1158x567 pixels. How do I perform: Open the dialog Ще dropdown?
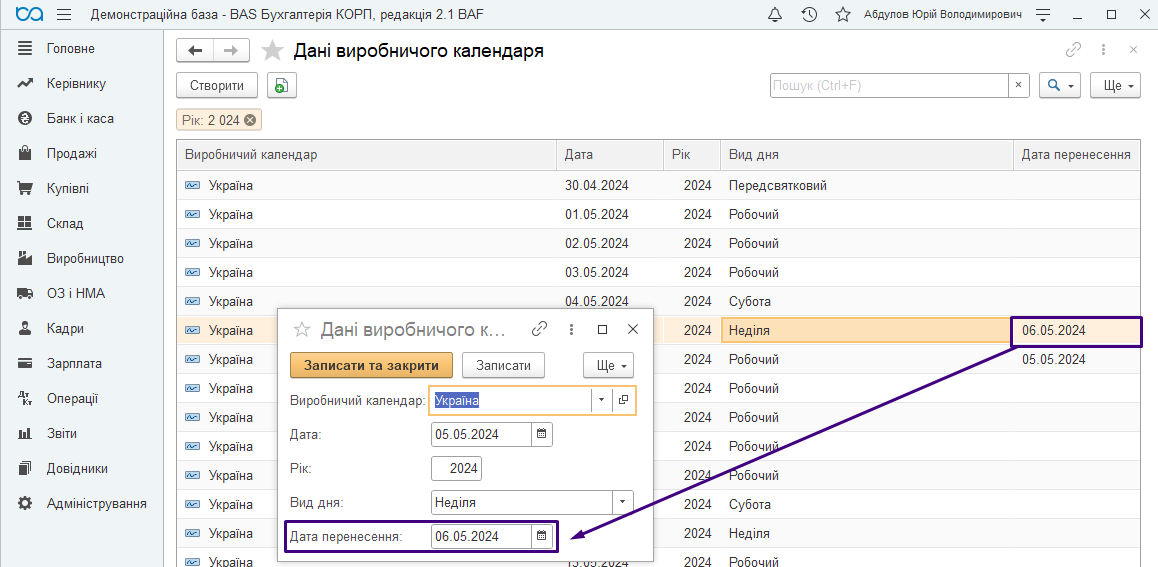point(609,365)
